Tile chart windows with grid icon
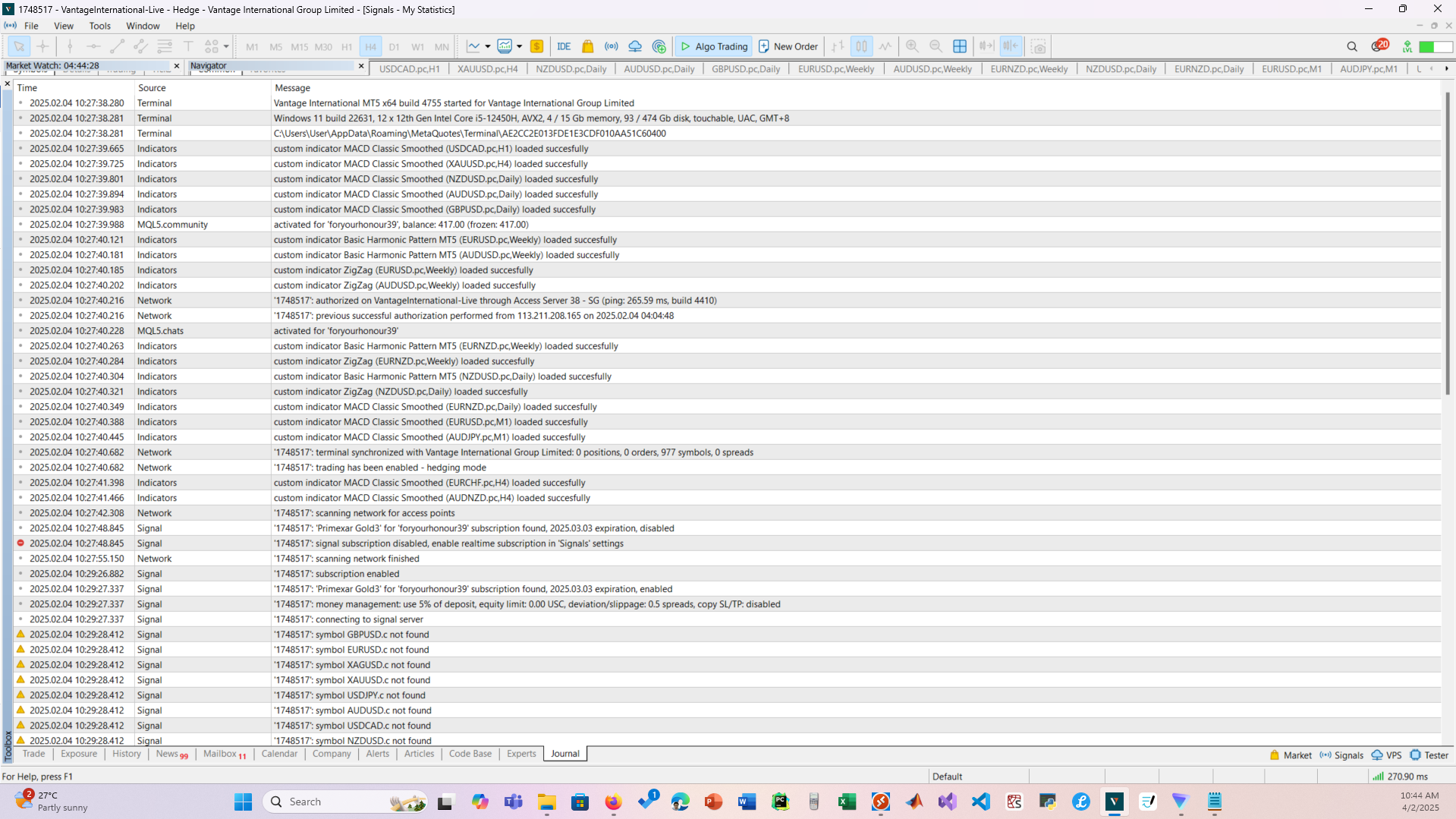Screen dimensions: 1456x819 click(x=960, y=46)
